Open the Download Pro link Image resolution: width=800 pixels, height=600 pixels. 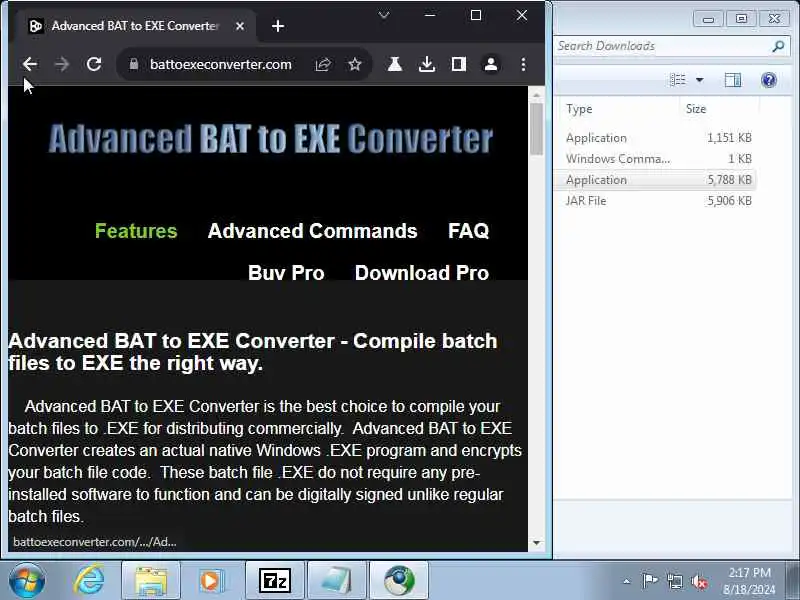click(x=422, y=272)
